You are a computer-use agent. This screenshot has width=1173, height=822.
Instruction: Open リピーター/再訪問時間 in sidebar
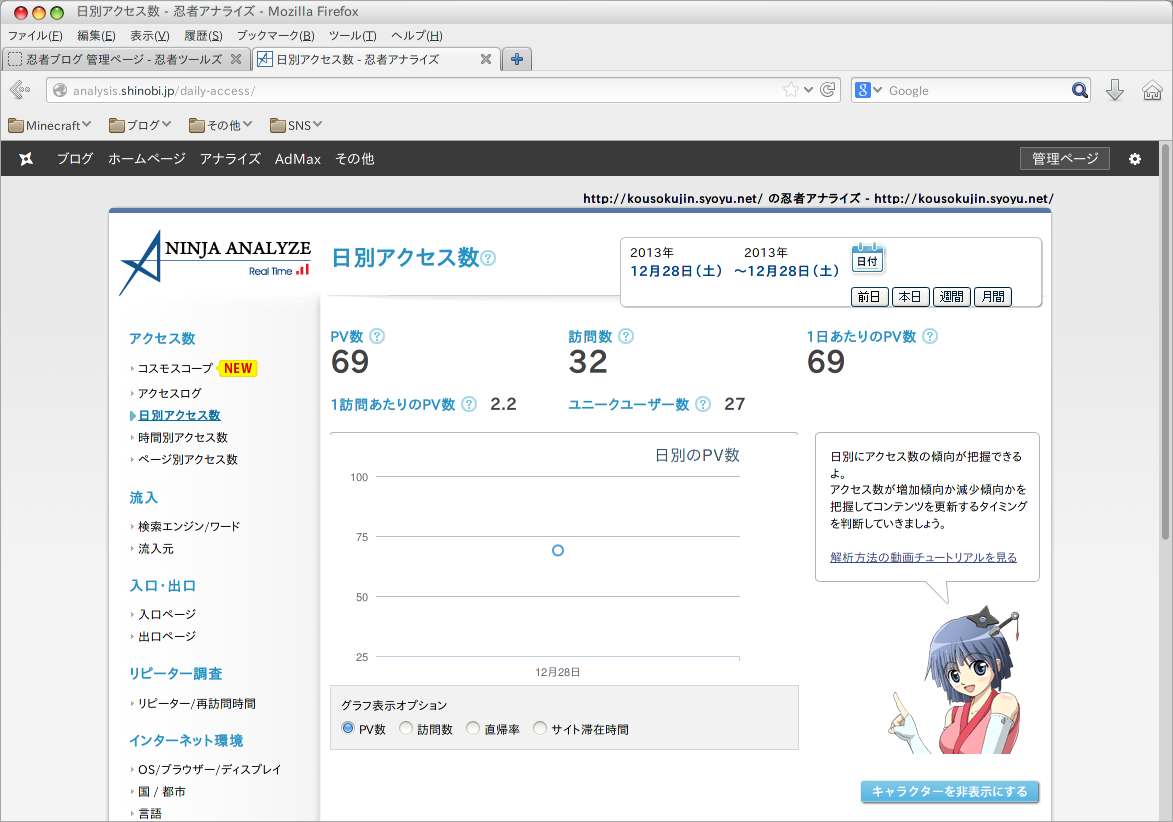197,704
